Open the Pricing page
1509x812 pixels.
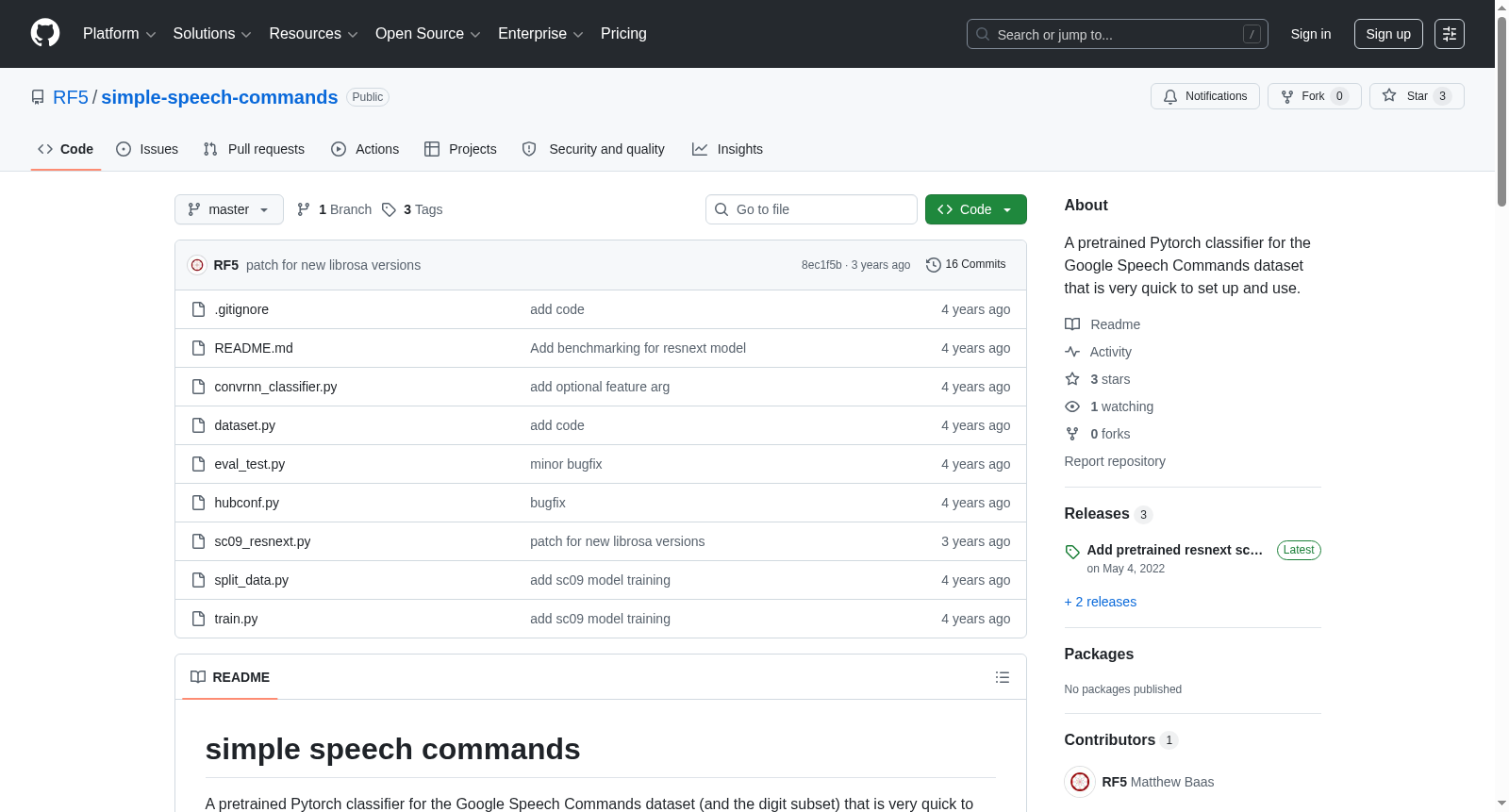pos(623,34)
